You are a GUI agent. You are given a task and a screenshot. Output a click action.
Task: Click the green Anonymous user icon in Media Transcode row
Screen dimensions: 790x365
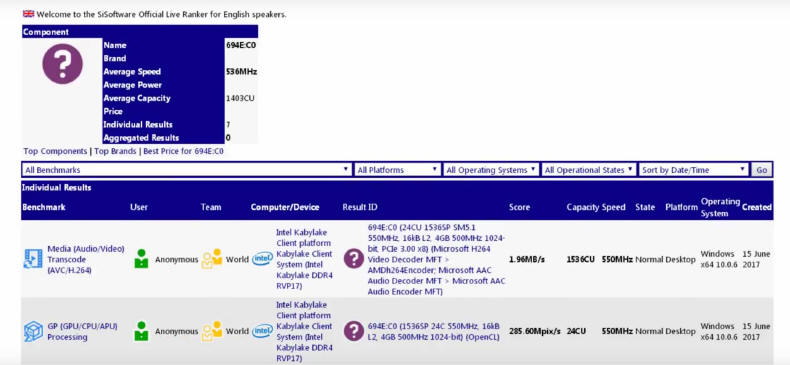(x=142, y=259)
